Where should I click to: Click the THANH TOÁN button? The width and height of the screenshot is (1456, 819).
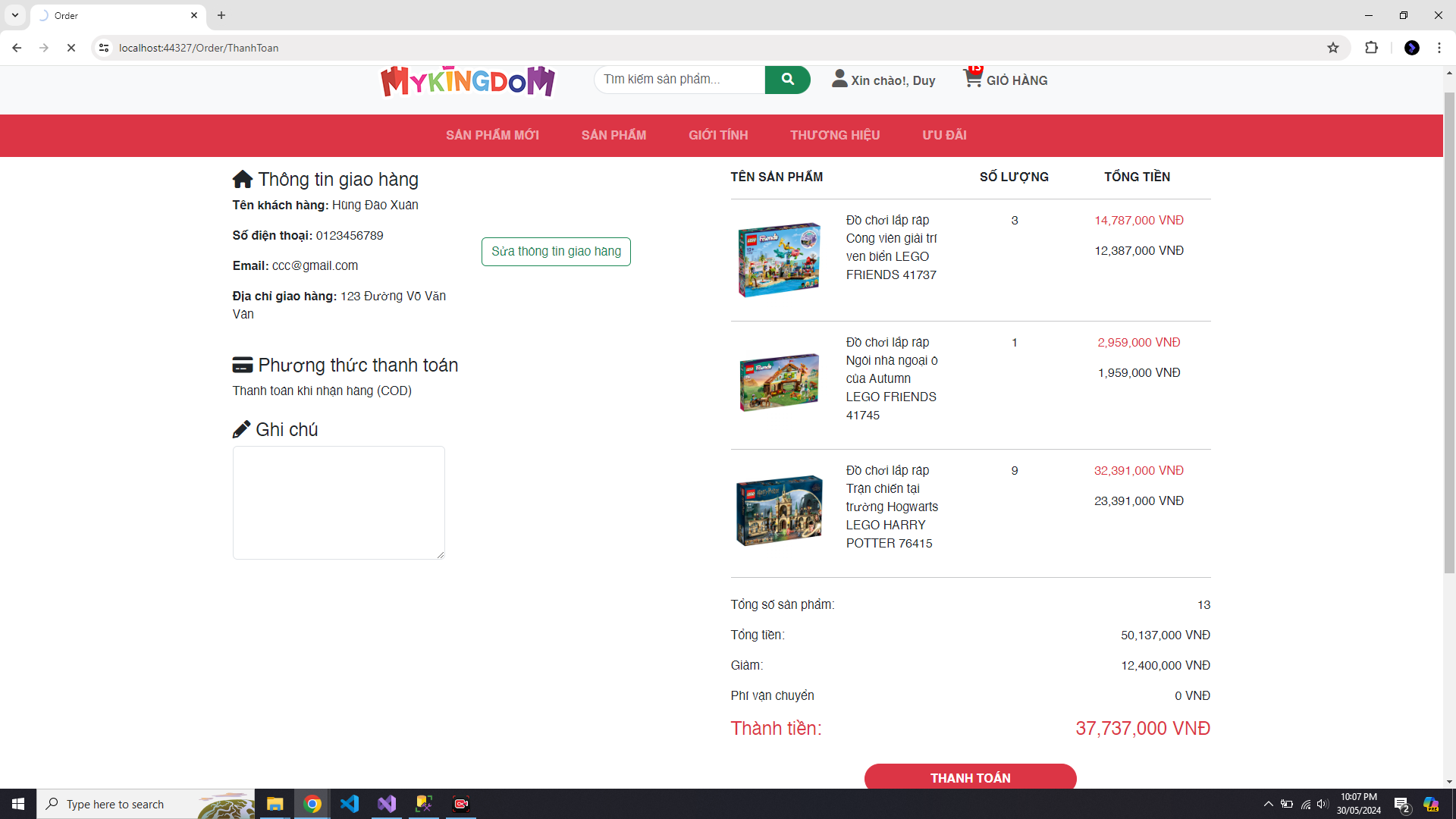[x=971, y=777]
